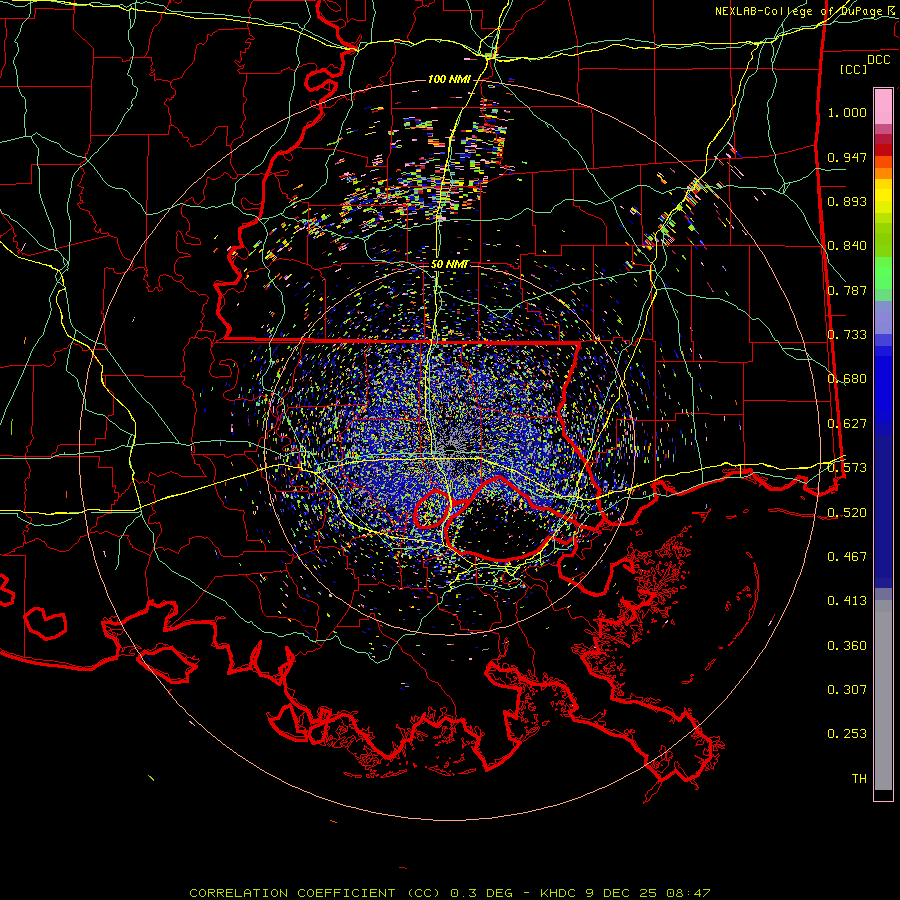Click the 0.627 legend value

click(847, 424)
